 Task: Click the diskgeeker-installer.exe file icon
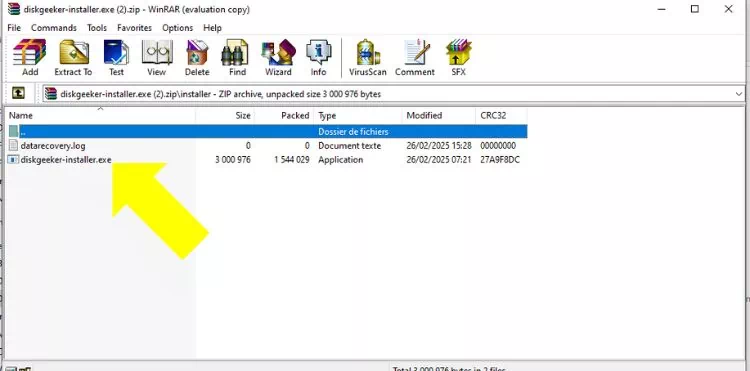14,160
